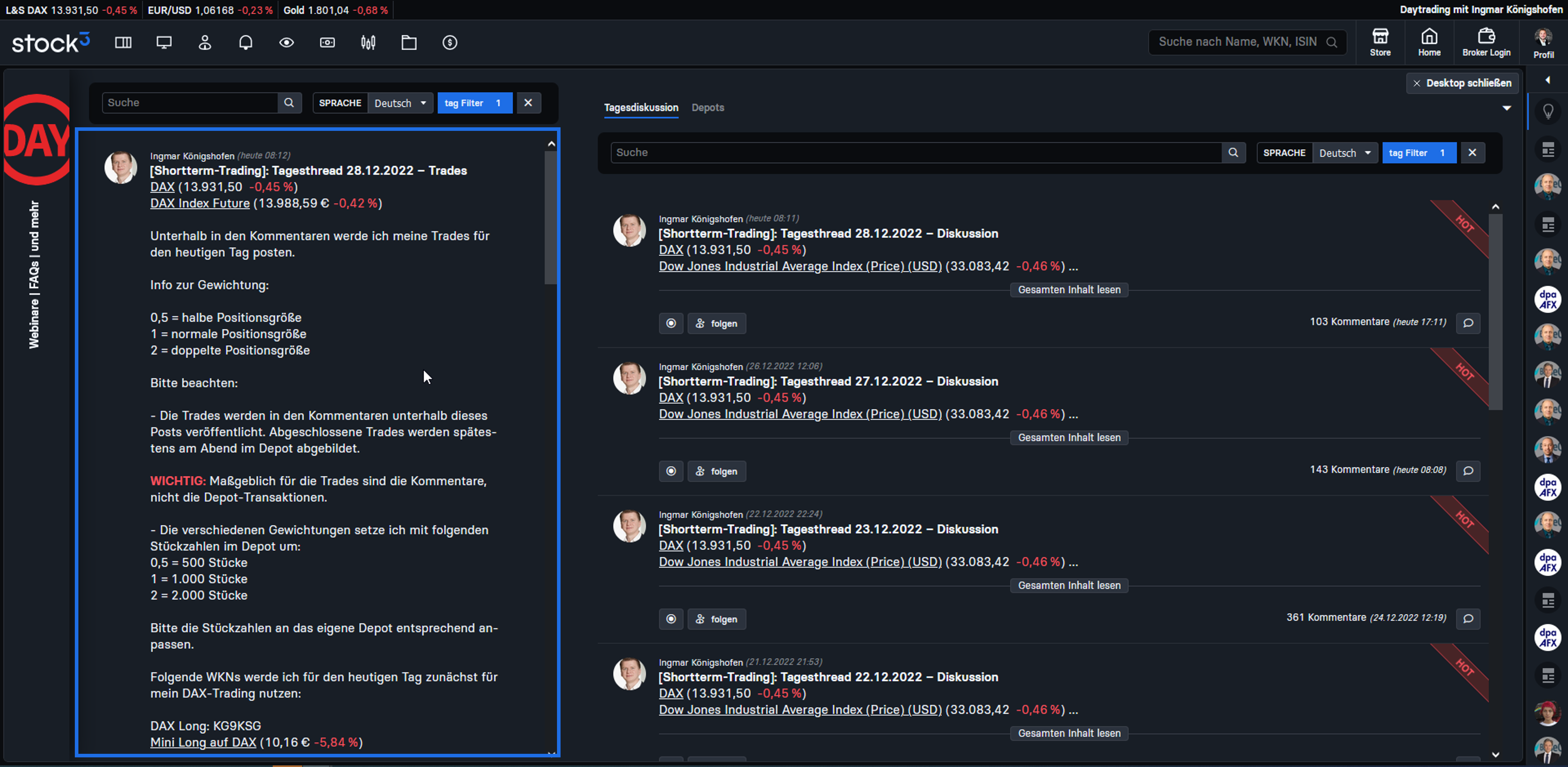Clear the filter with X in the Tagesdiskussion panel
The height and width of the screenshot is (767, 1568).
1472,153
